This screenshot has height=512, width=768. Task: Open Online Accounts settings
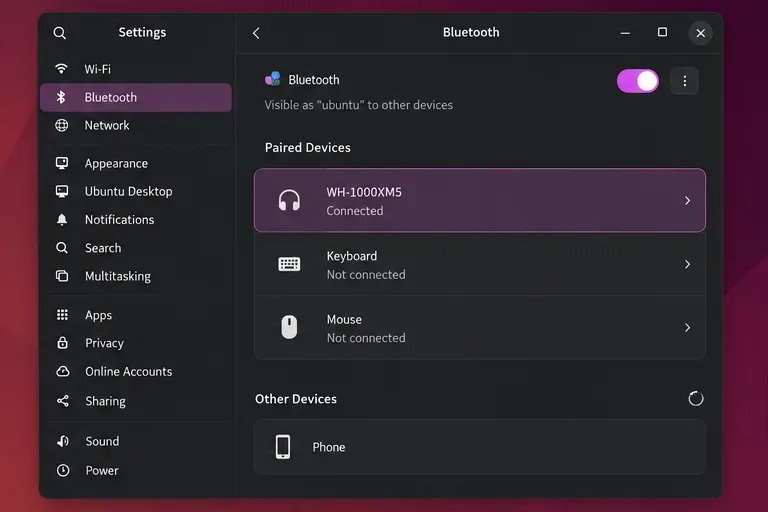pos(136,371)
